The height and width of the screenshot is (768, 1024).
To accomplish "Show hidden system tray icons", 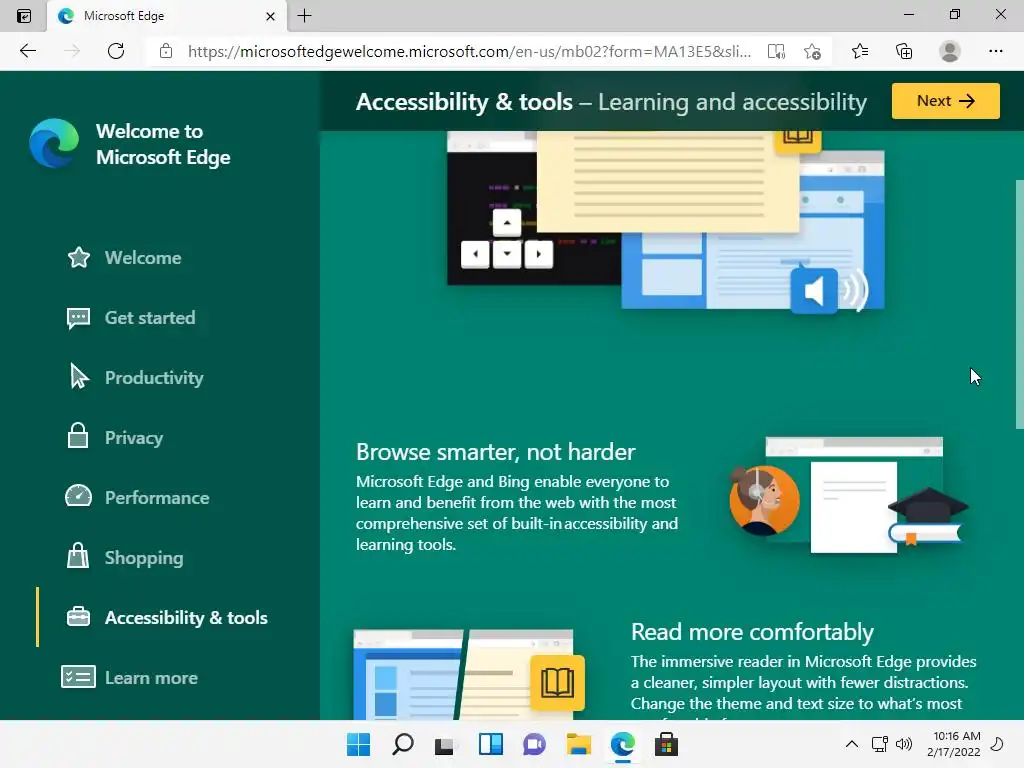I will click(x=852, y=744).
